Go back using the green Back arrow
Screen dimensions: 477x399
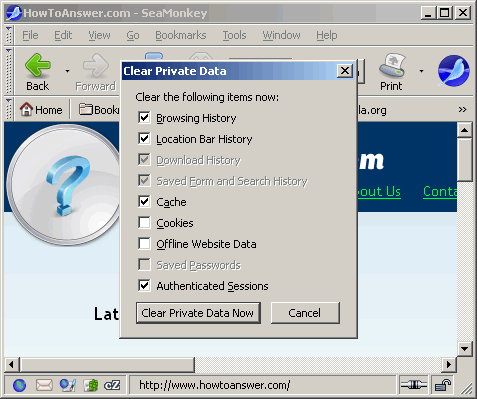click(38, 72)
